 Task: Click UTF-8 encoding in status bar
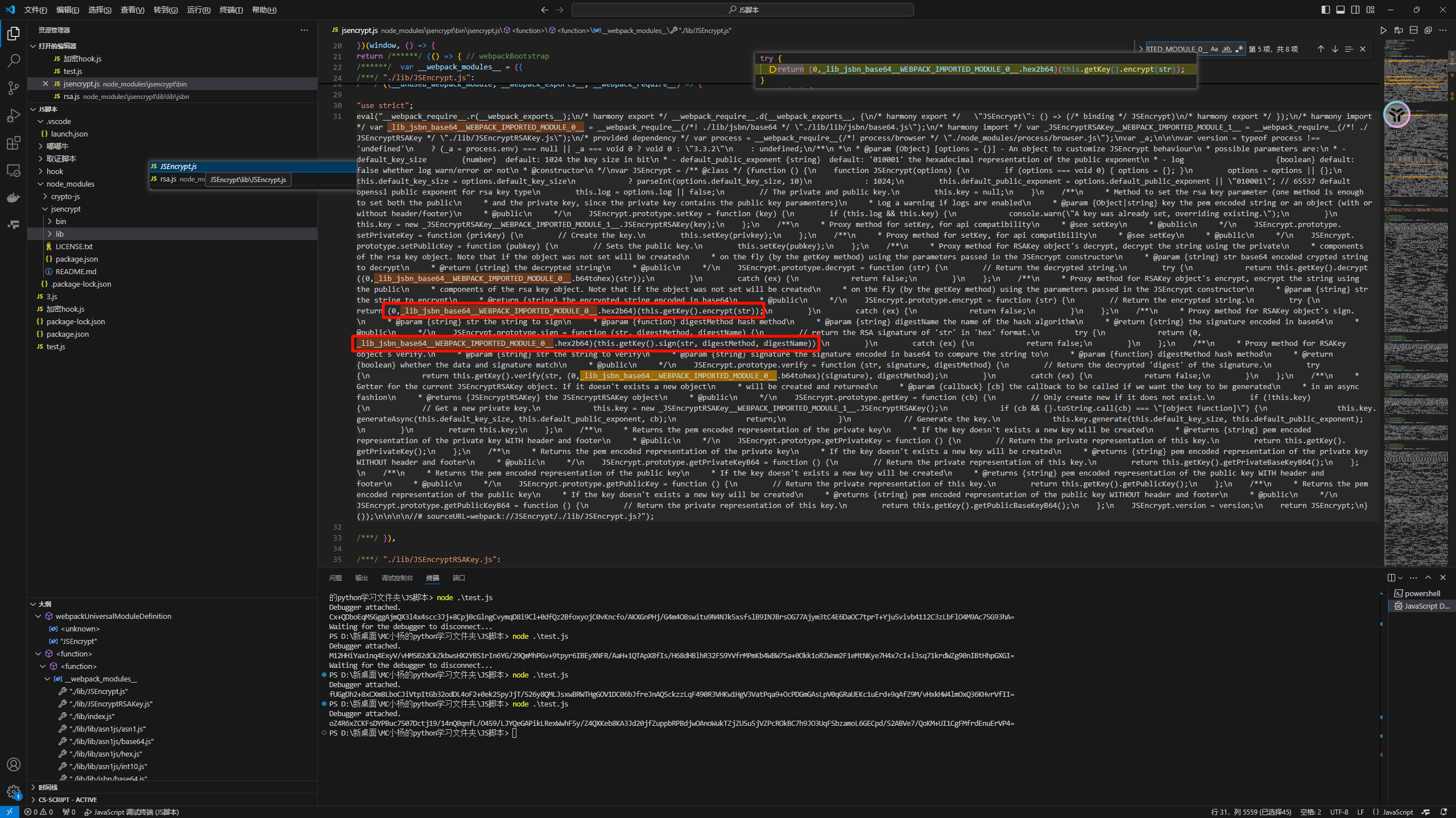(1339, 812)
